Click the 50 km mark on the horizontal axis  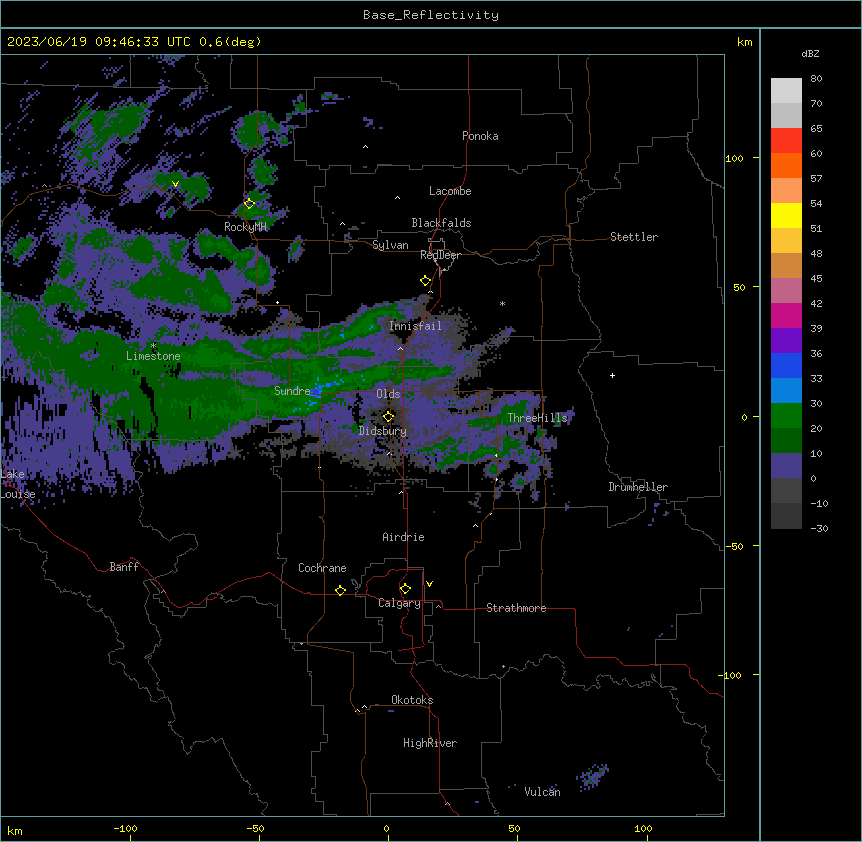tap(514, 828)
